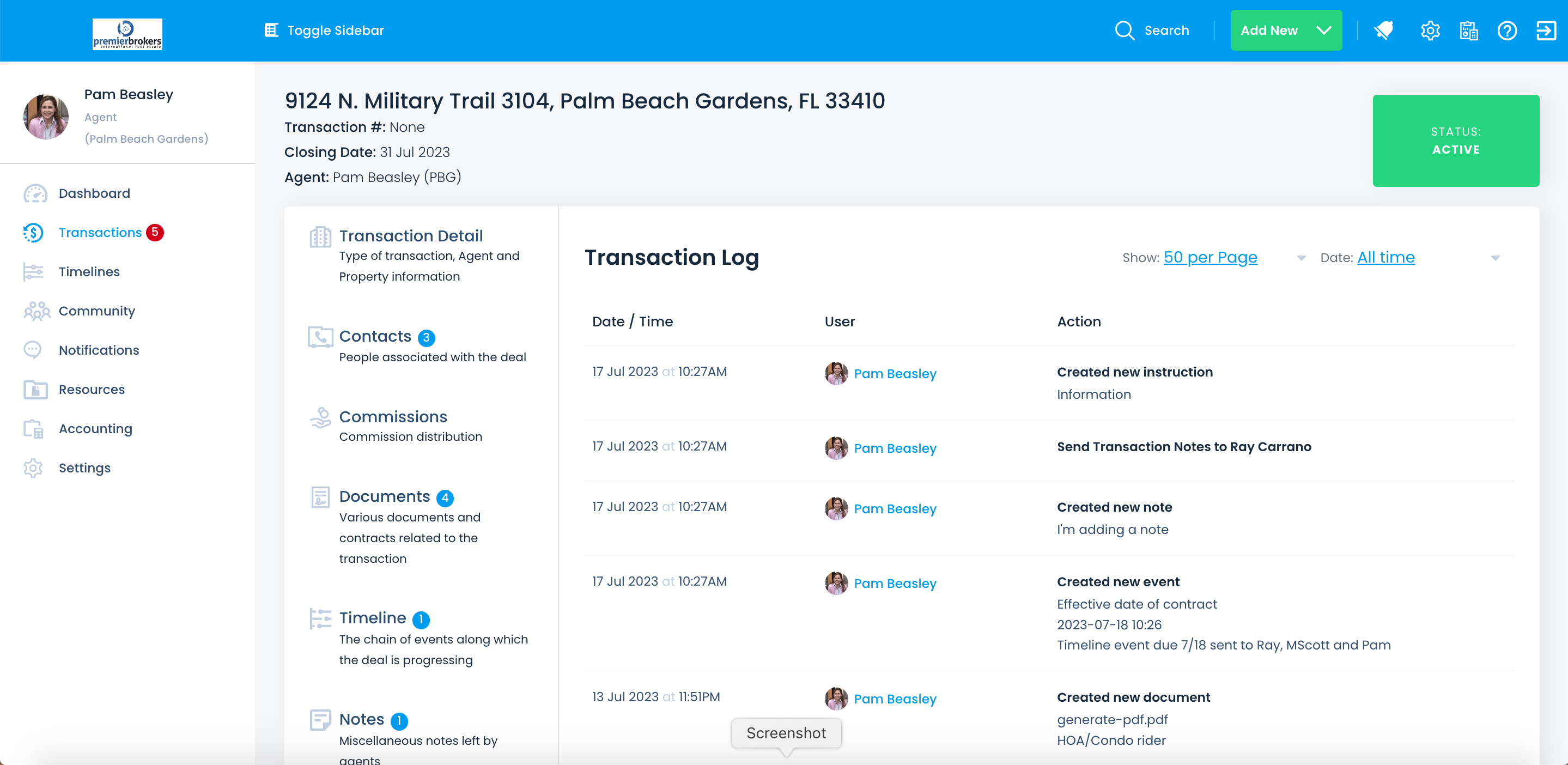1568x765 pixels.
Task: Click Pam Beasley's sidebar profile photo
Action: tap(46, 116)
